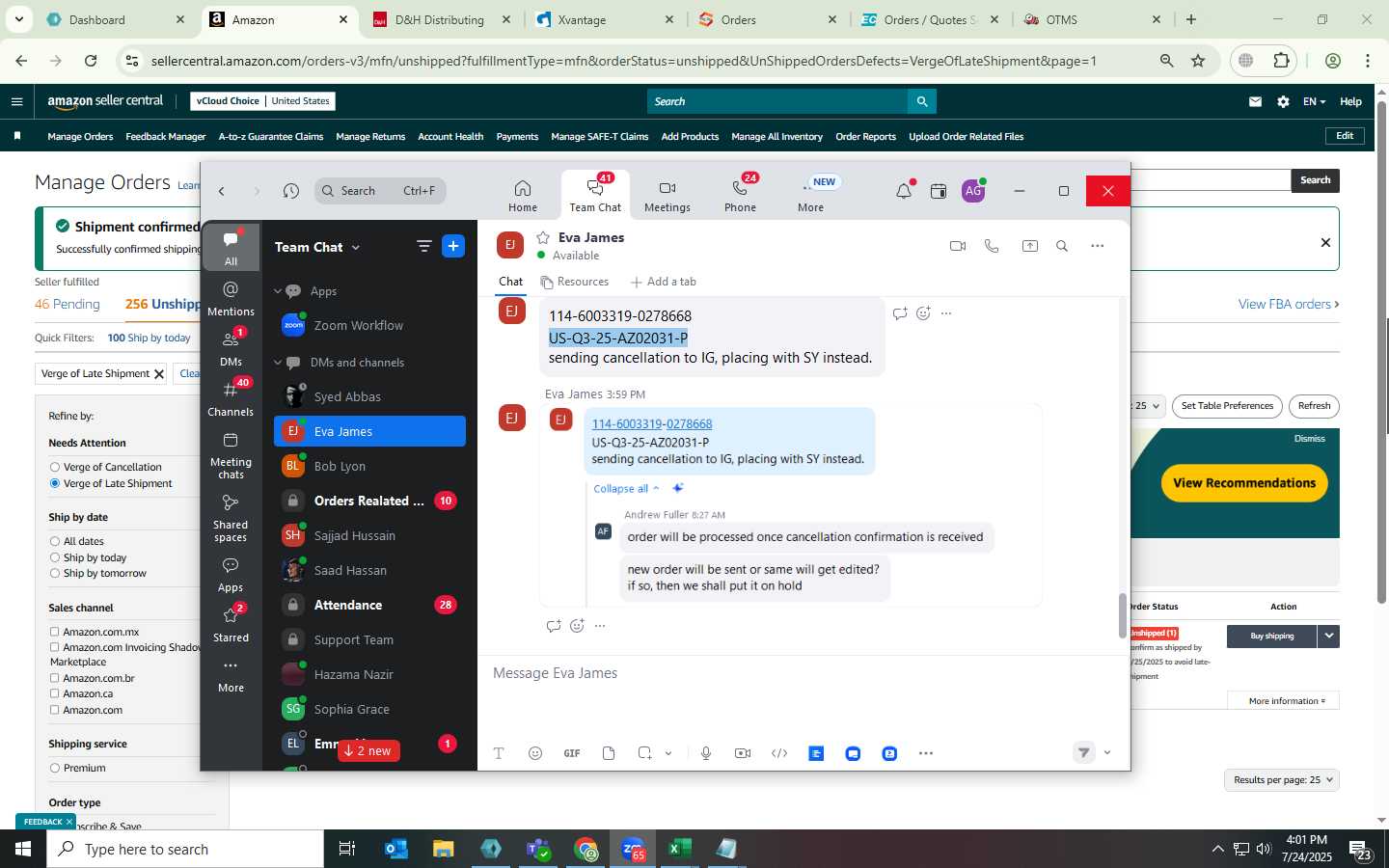Open Buy shipping dropdown arrow

click(x=1329, y=636)
